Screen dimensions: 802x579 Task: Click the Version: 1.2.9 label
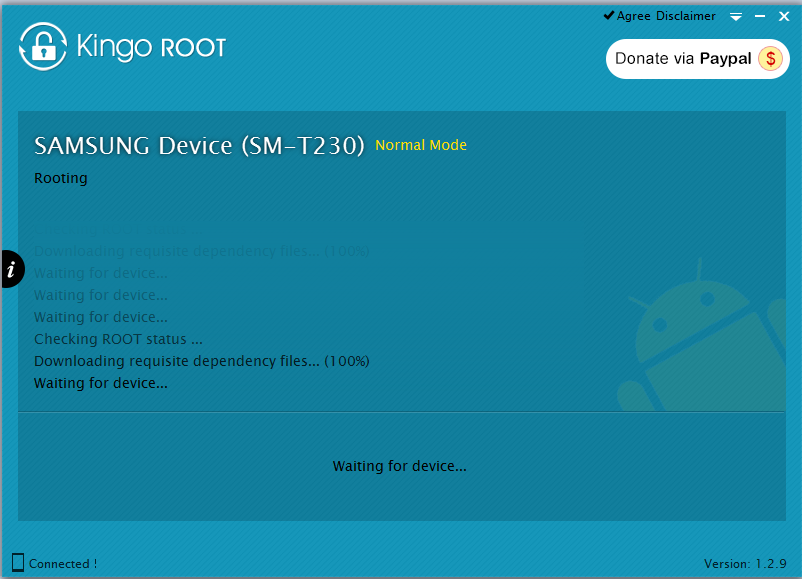point(745,564)
